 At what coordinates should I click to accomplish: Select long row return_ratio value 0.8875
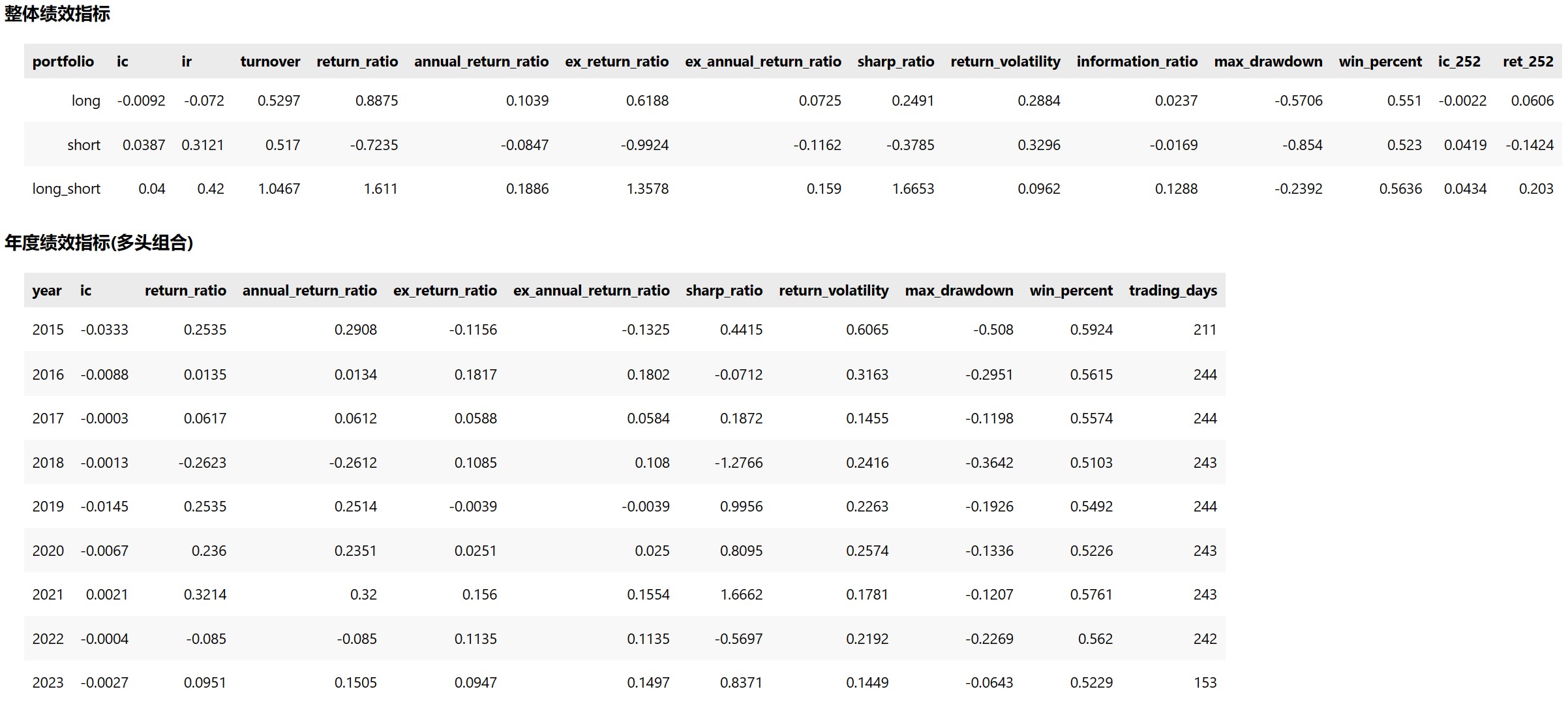coord(377,100)
